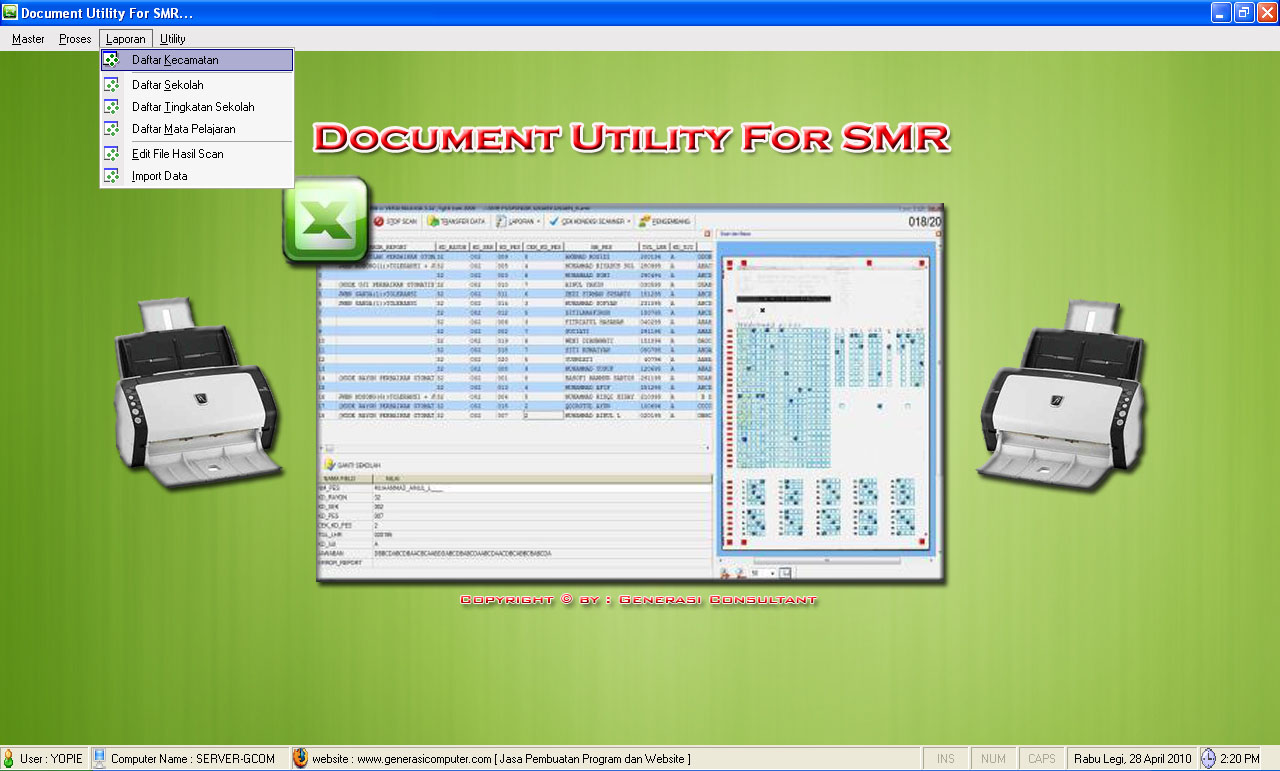Viewport: 1280px width, 771px height.
Task: Choose Edit File Hasil Scan
Action: [178, 154]
